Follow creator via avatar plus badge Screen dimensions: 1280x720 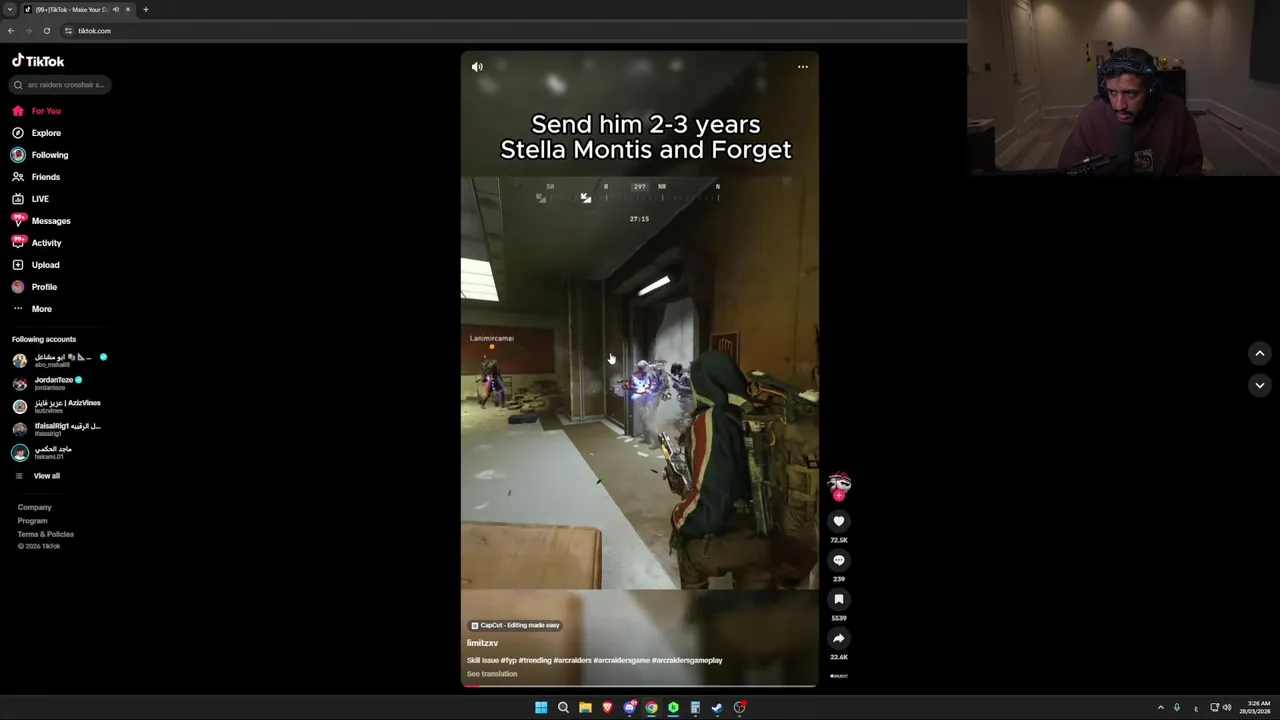(839, 496)
